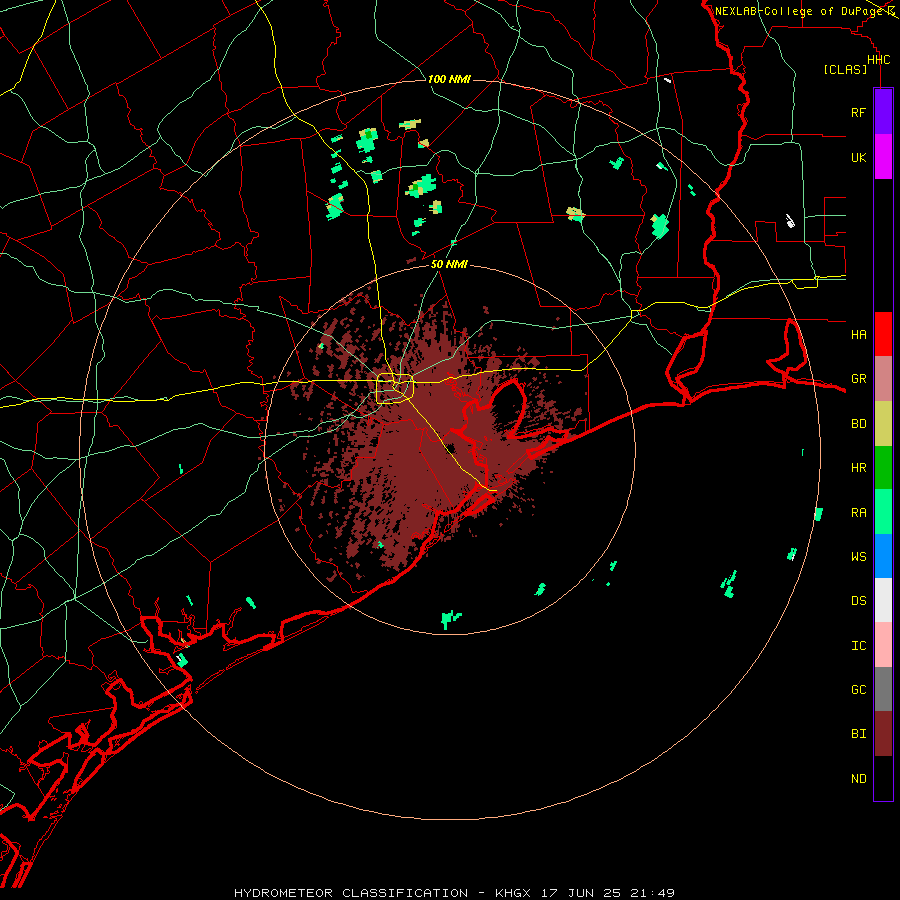Pick the RA light green legend swatch
The height and width of the screenshot is (900, 900).
tap(883, 512)
